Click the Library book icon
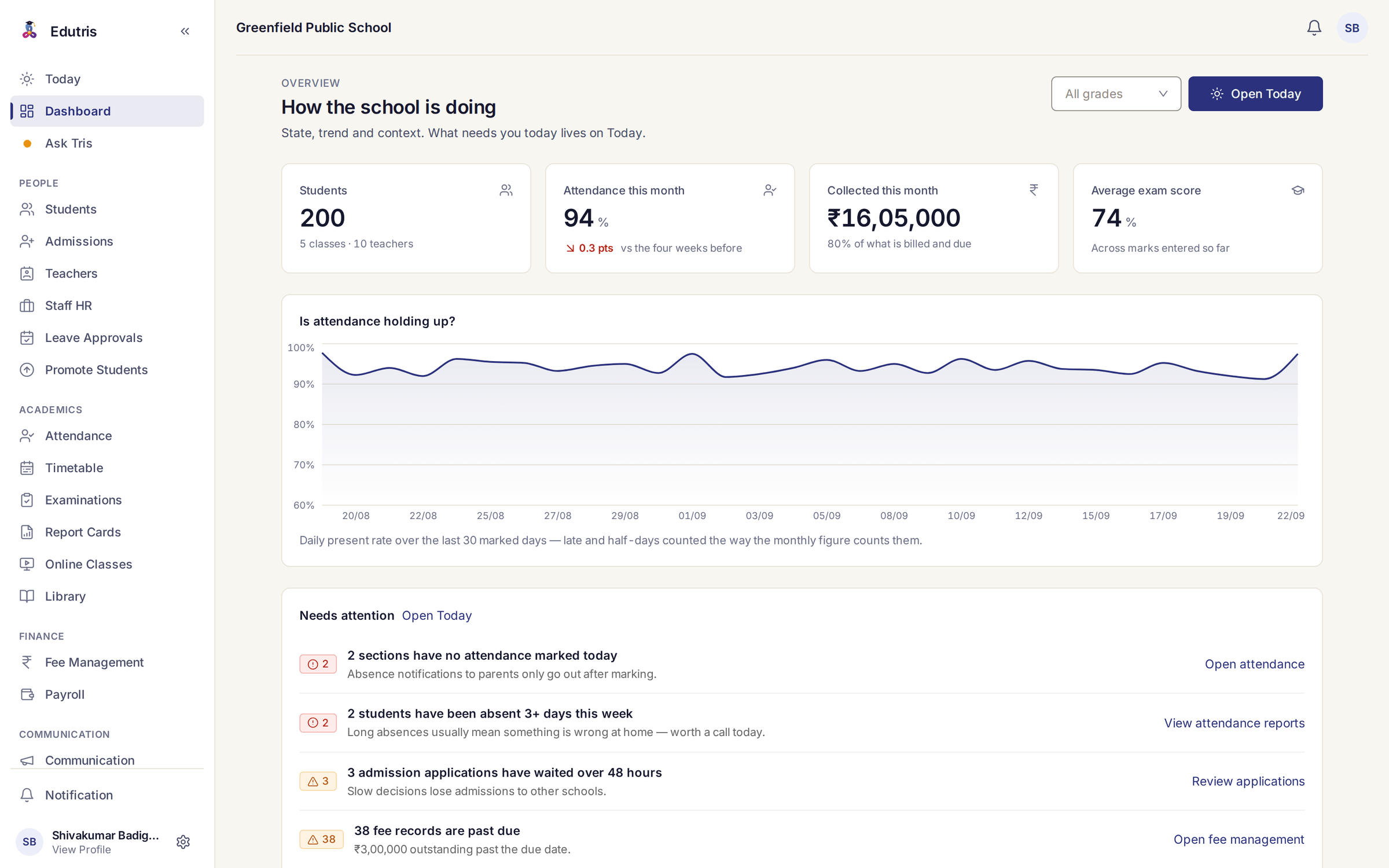Screen dimensions: 1389x868 (27, 597)
